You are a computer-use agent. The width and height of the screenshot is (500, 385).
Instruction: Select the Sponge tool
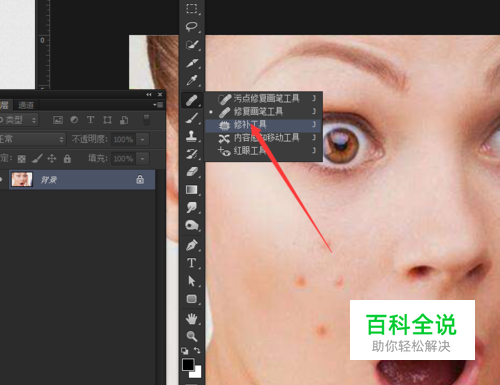tap(192, 226)
